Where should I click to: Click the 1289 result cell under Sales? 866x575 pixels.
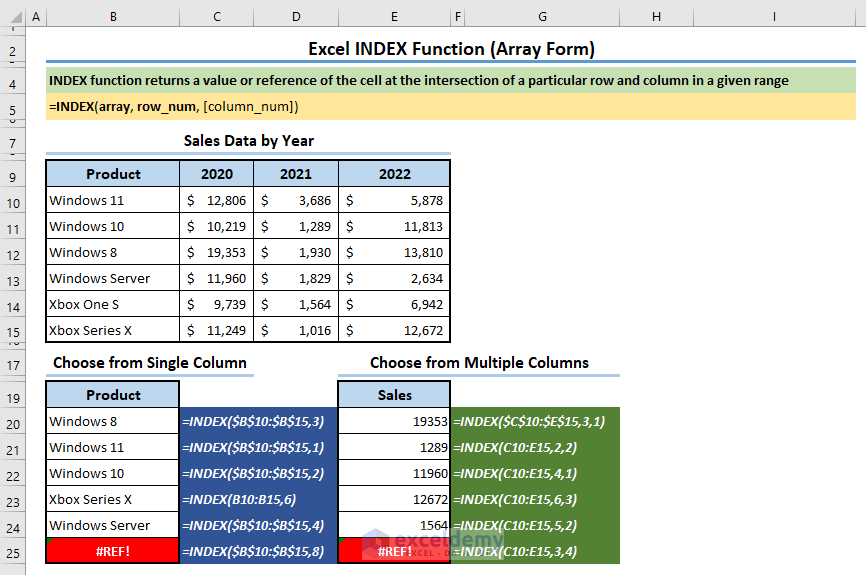[394, 447]
